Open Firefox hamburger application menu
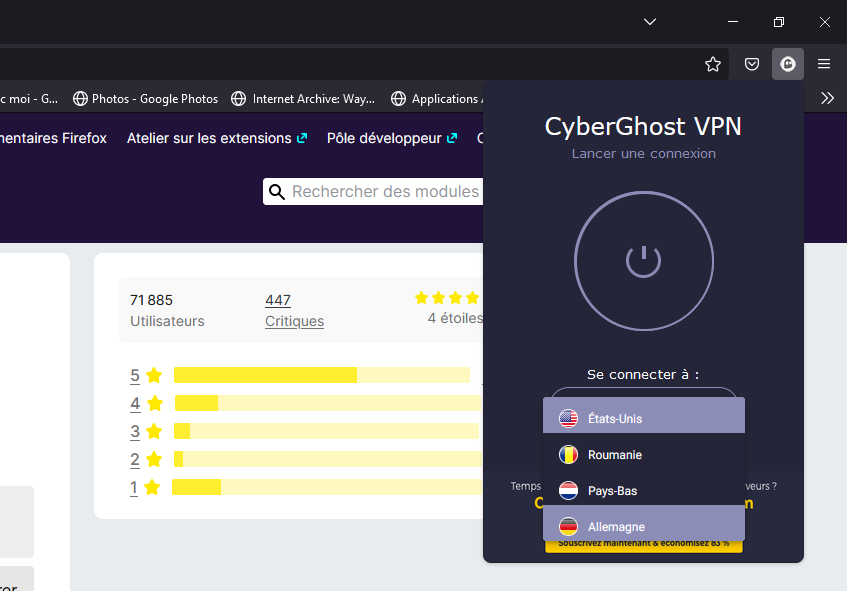847x591 pixels. point(824,64)
